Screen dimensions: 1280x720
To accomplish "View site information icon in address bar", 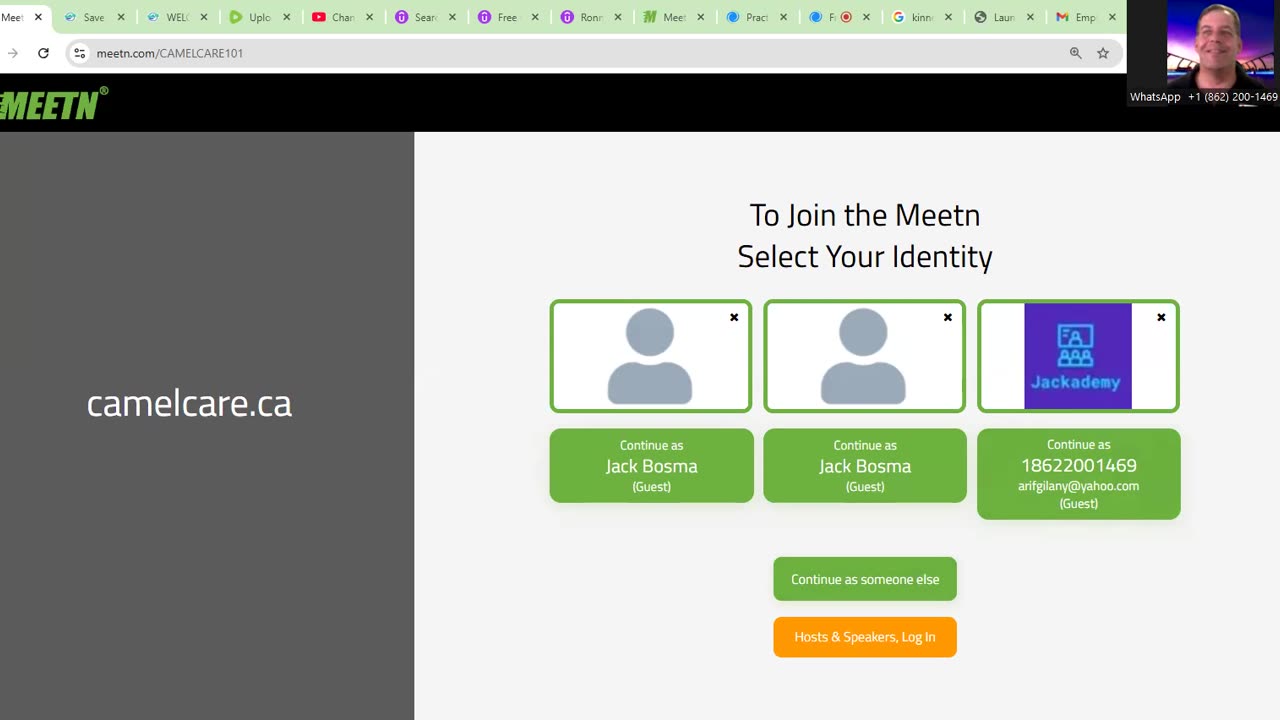I will (79, 53).
